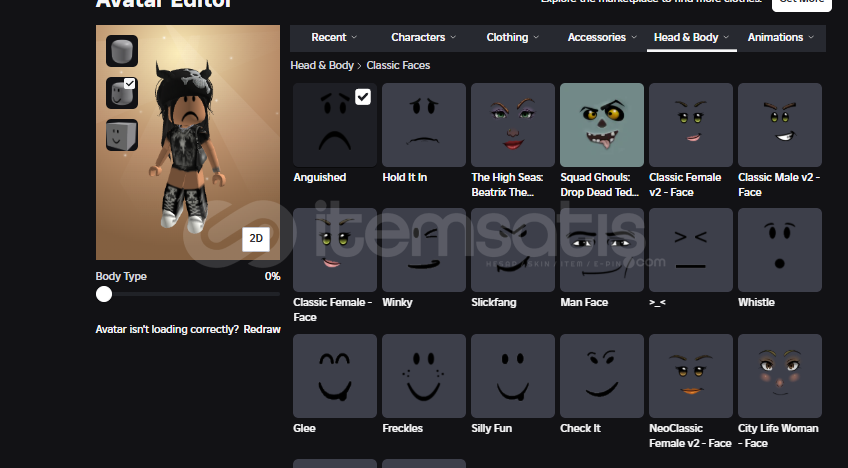The height and width of the screenshot is (468, 848).
Task: Click the Body Type 0% value
Action: point(273,276)
